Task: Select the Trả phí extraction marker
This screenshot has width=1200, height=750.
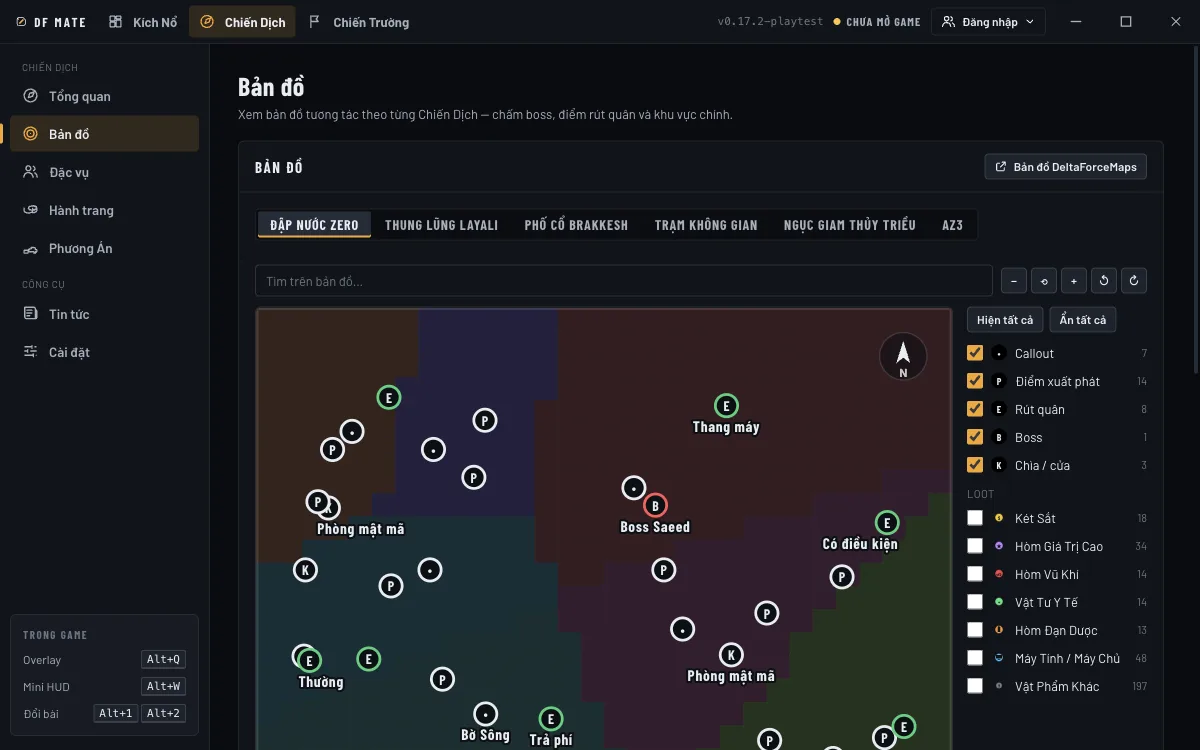Action: point(550,719)
